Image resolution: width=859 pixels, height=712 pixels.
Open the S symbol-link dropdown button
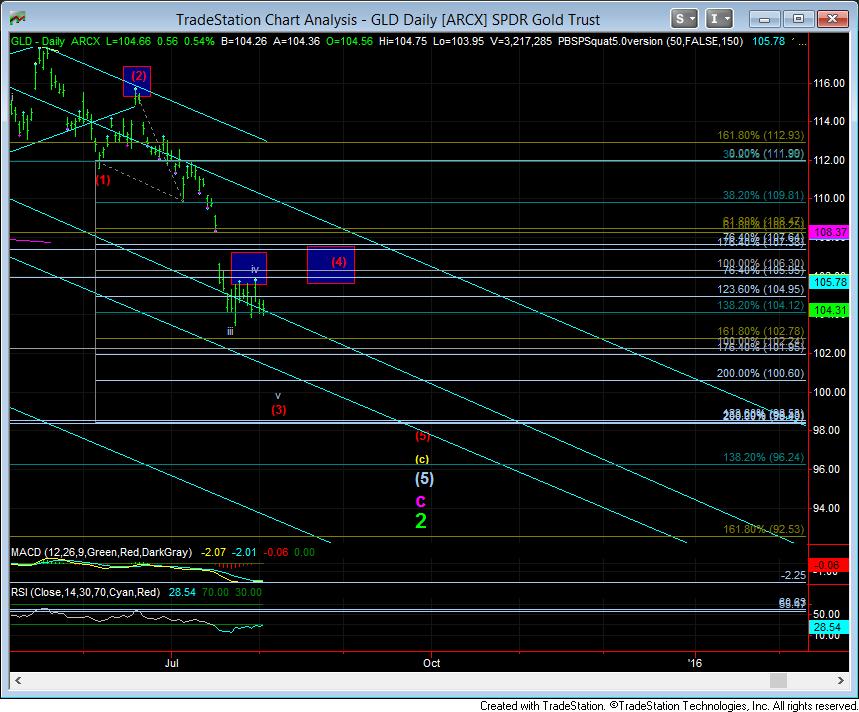684,19
